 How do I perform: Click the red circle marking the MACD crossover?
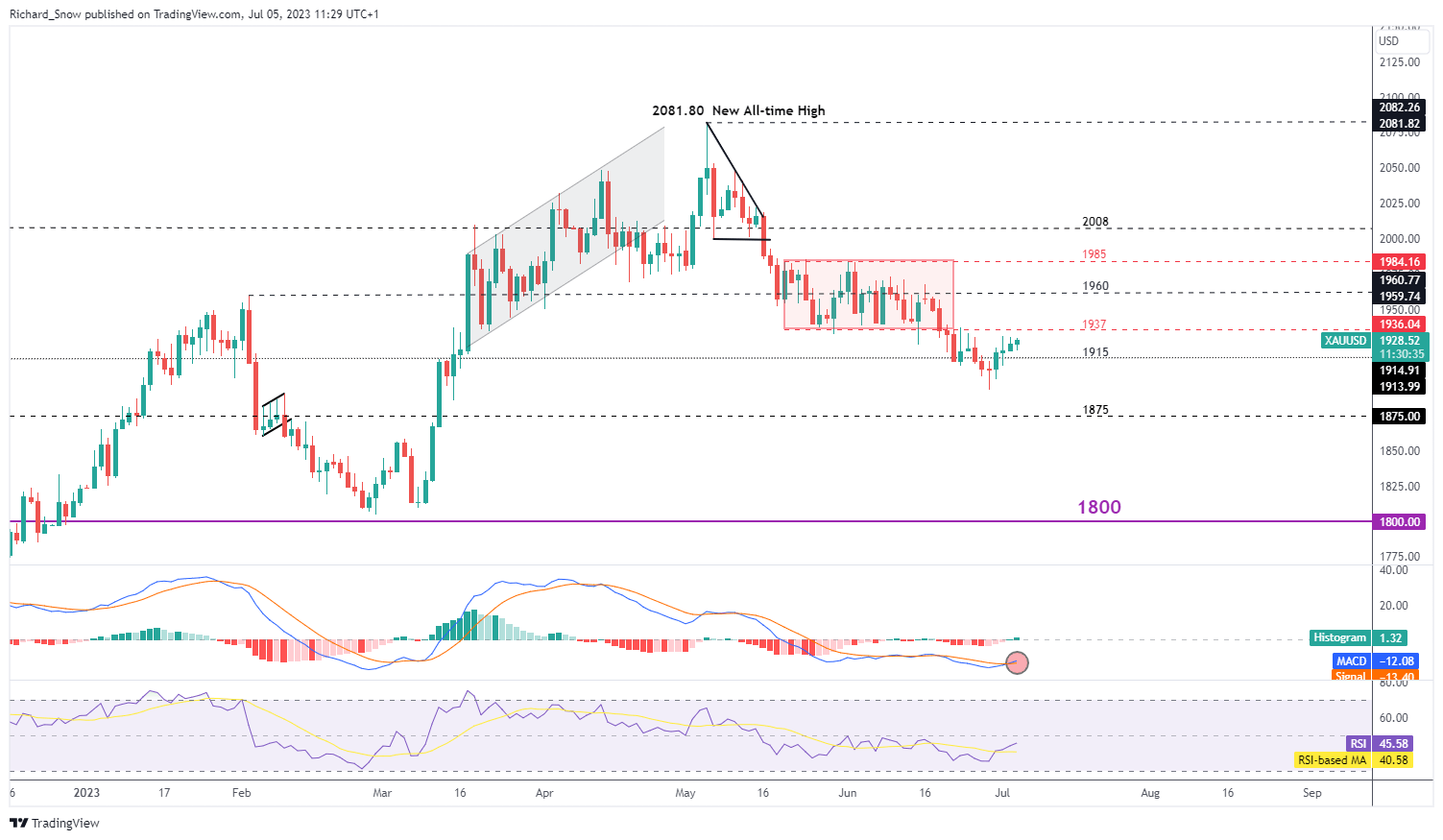click(1017, 662)
